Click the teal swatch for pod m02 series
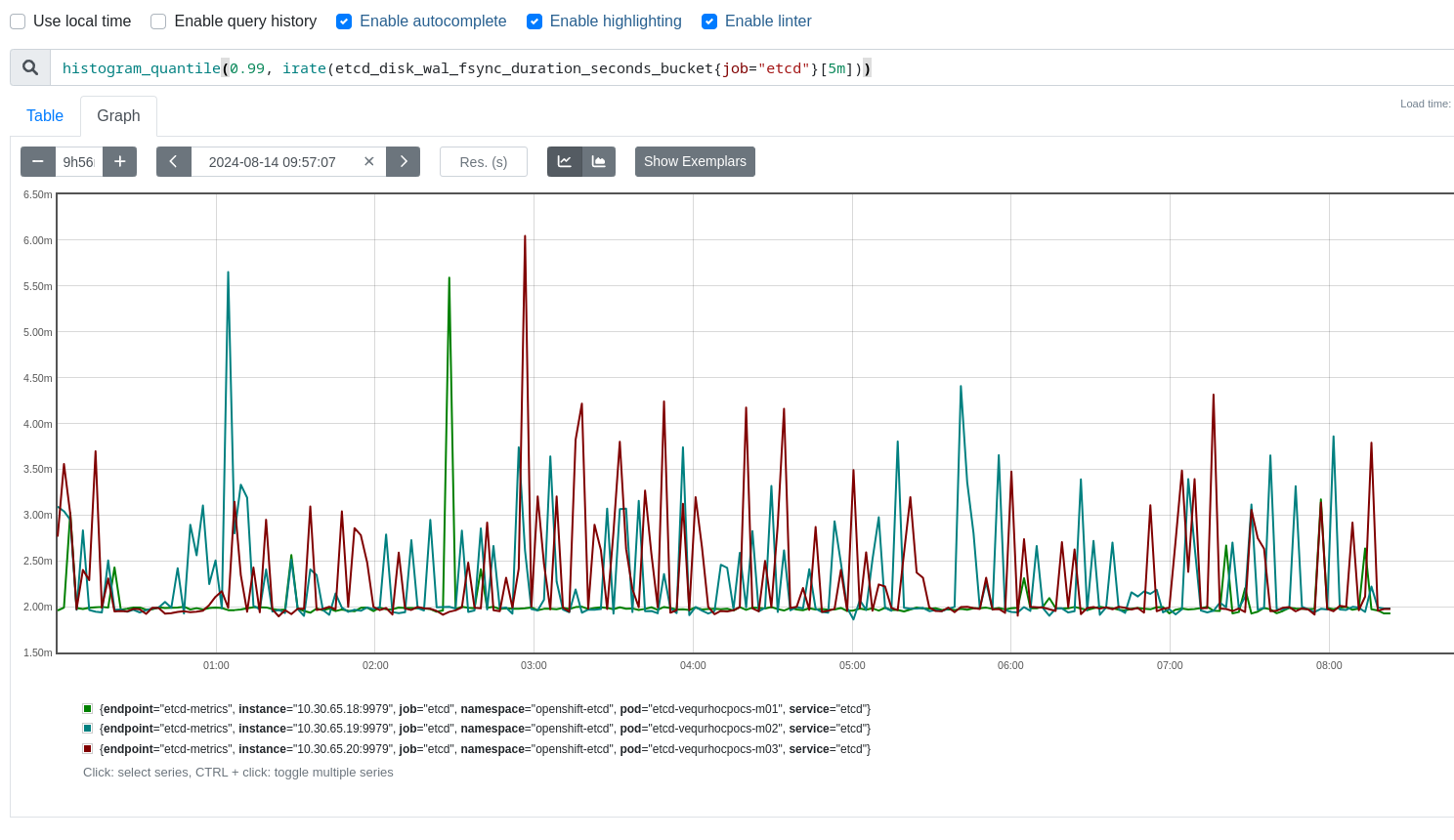Viewport: 1454px width, 840px height. (88, 729)
